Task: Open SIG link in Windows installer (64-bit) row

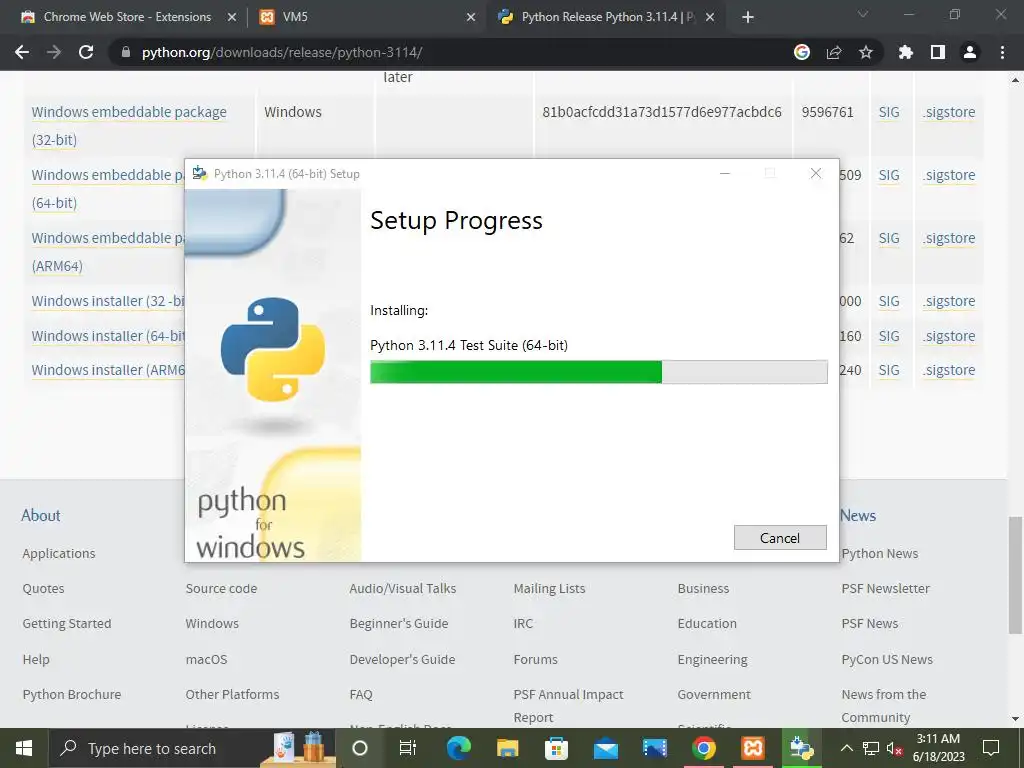Action: pyautogui.click(x=889, y=336)
